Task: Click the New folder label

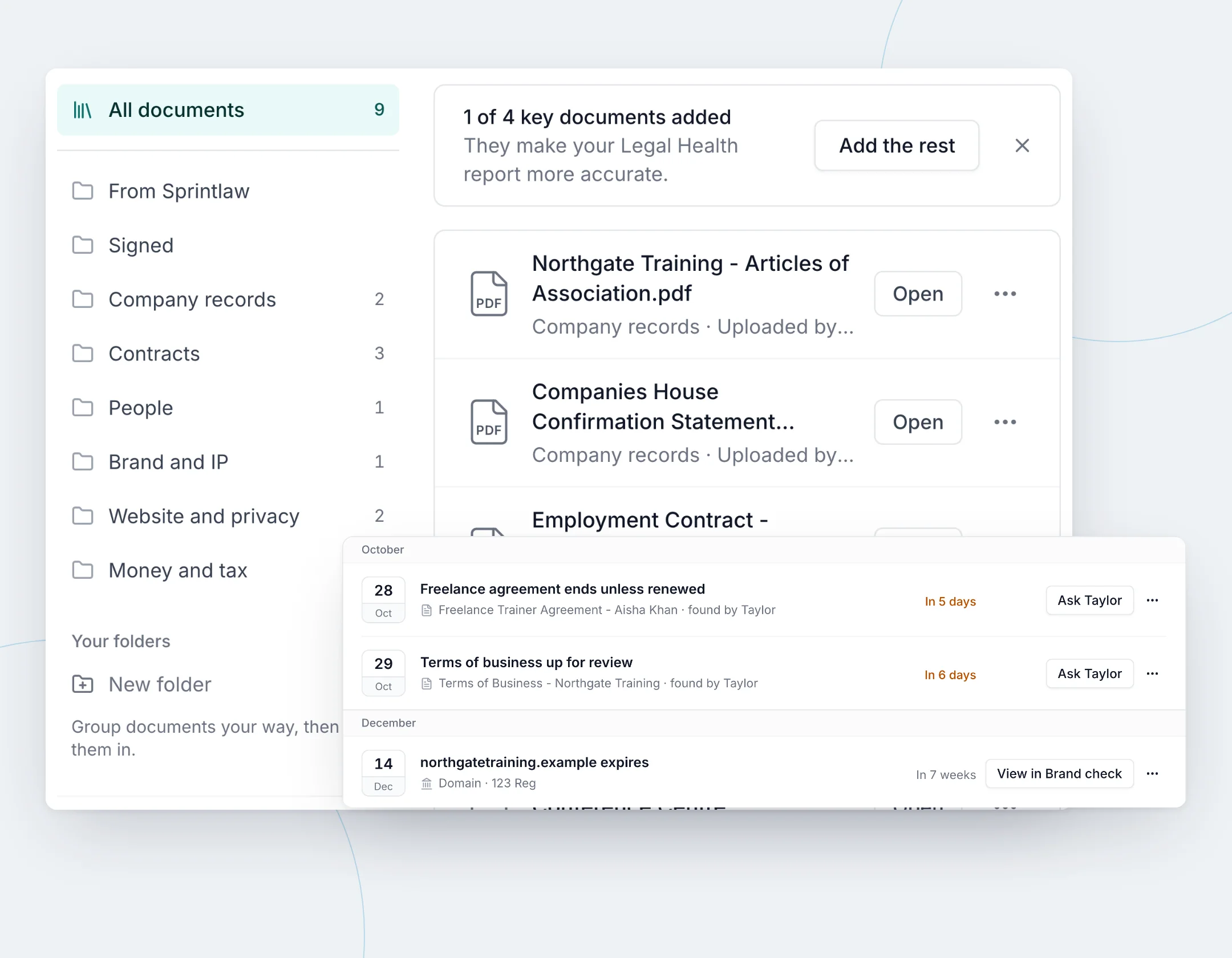Action: [x=160, y=684]
